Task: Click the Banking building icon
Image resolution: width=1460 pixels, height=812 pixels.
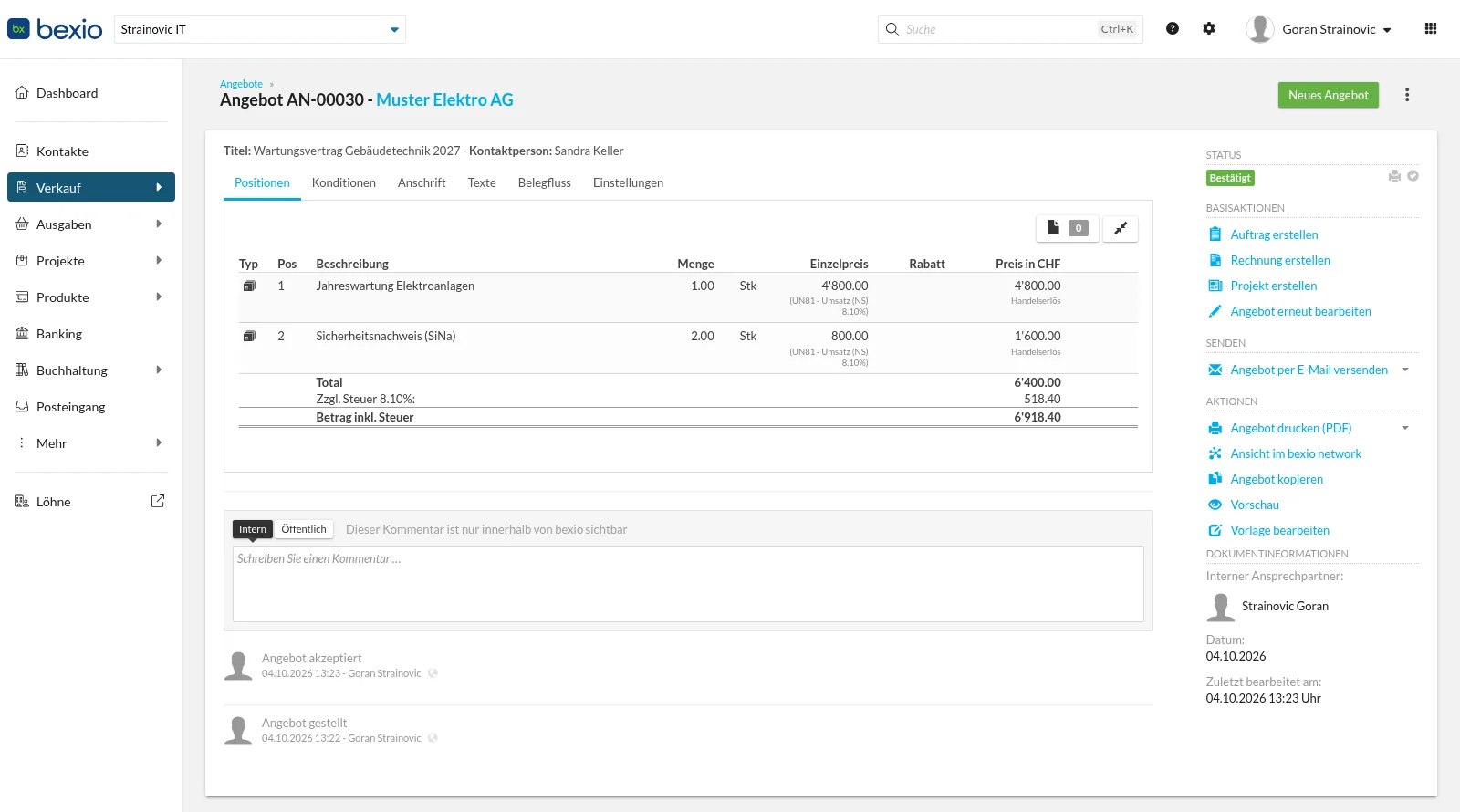Action: coord(22,333)
